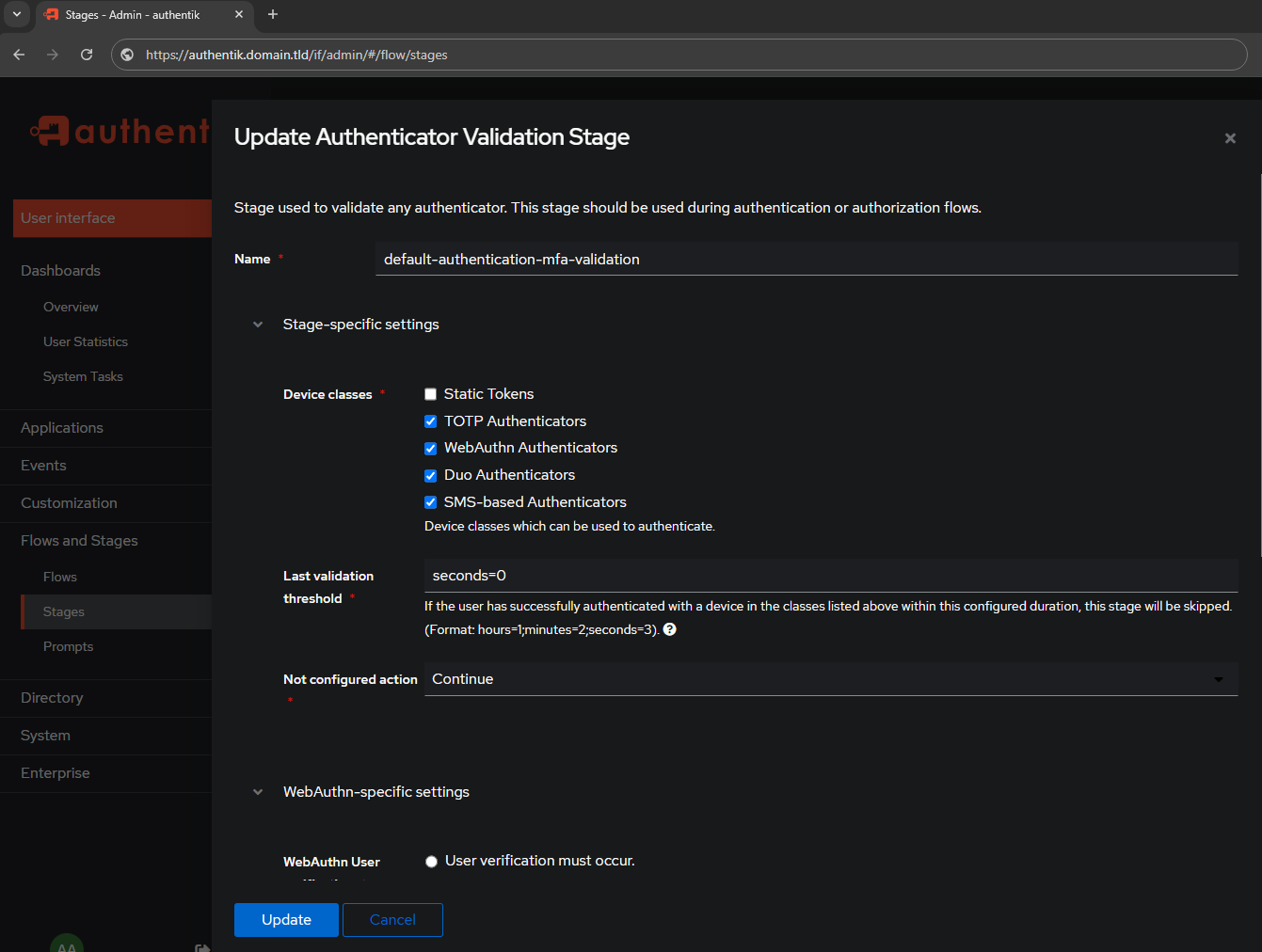The height and width of the screenshot is (952, 1262).
Task: Go to Flows in the sidebar
Action: tap(60, 577)
